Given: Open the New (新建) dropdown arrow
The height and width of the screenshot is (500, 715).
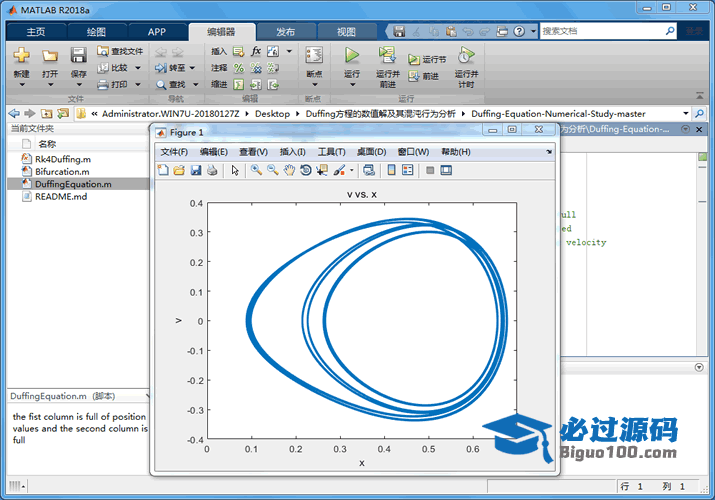Looking at the screenshot, I should click(x=21, y=84).
